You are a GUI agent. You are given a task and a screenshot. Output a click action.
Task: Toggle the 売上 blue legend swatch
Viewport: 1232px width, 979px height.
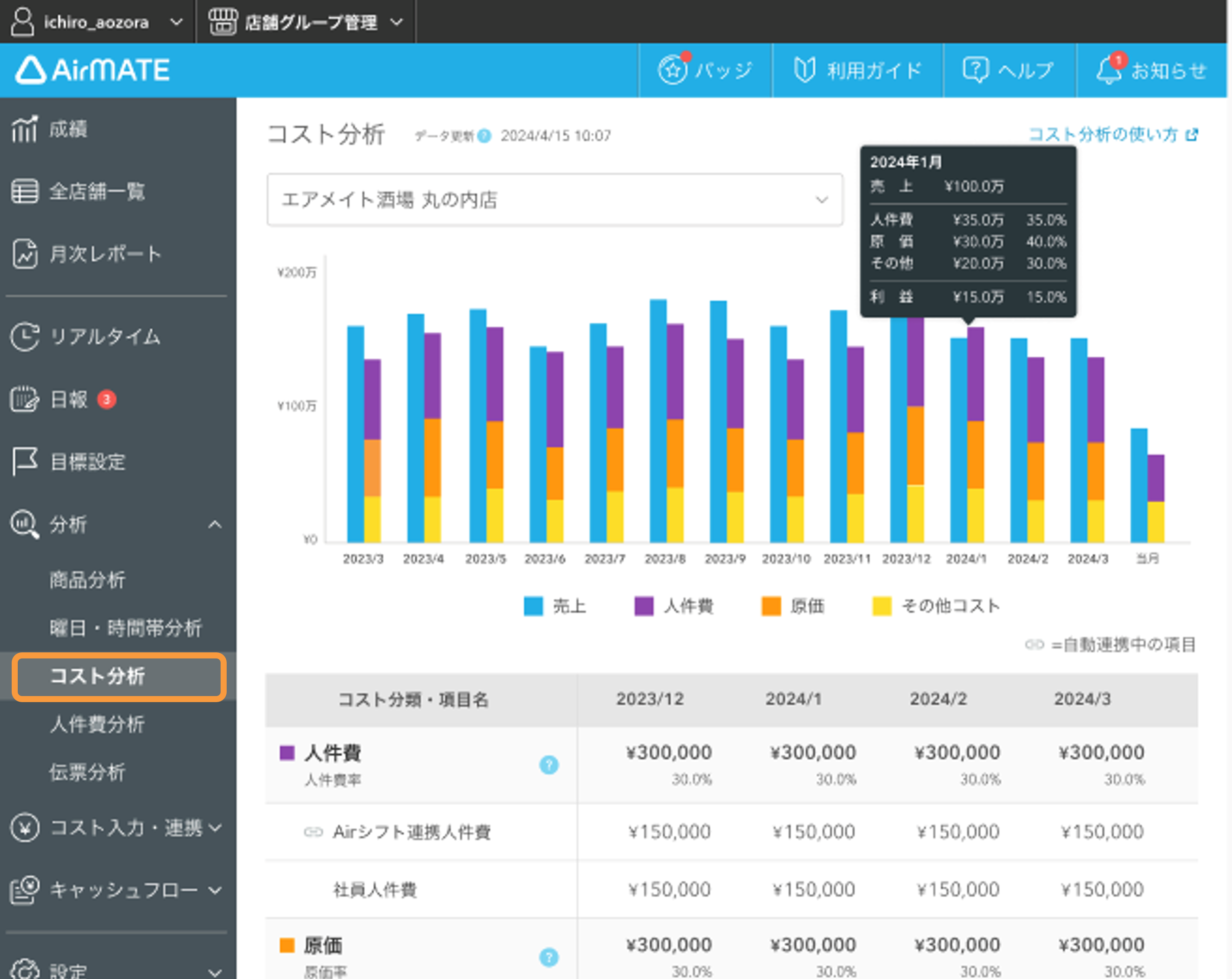click(x=533, y=606)
